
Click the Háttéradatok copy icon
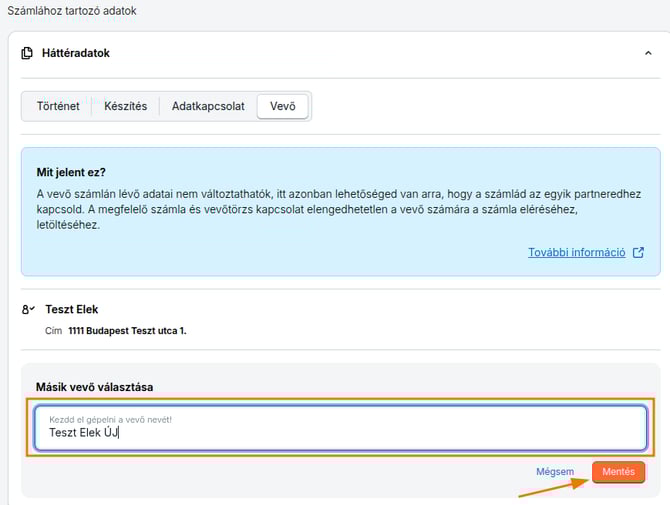point(27,53)
